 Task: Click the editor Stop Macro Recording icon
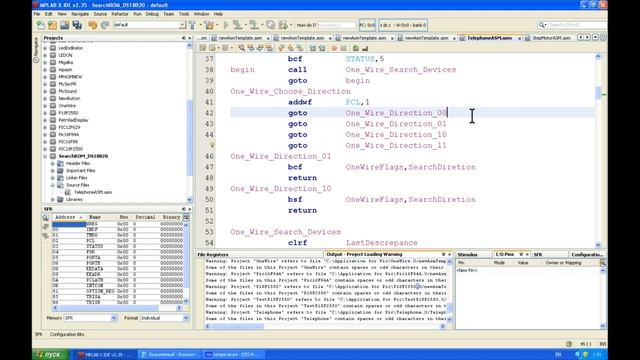point(343,48)
